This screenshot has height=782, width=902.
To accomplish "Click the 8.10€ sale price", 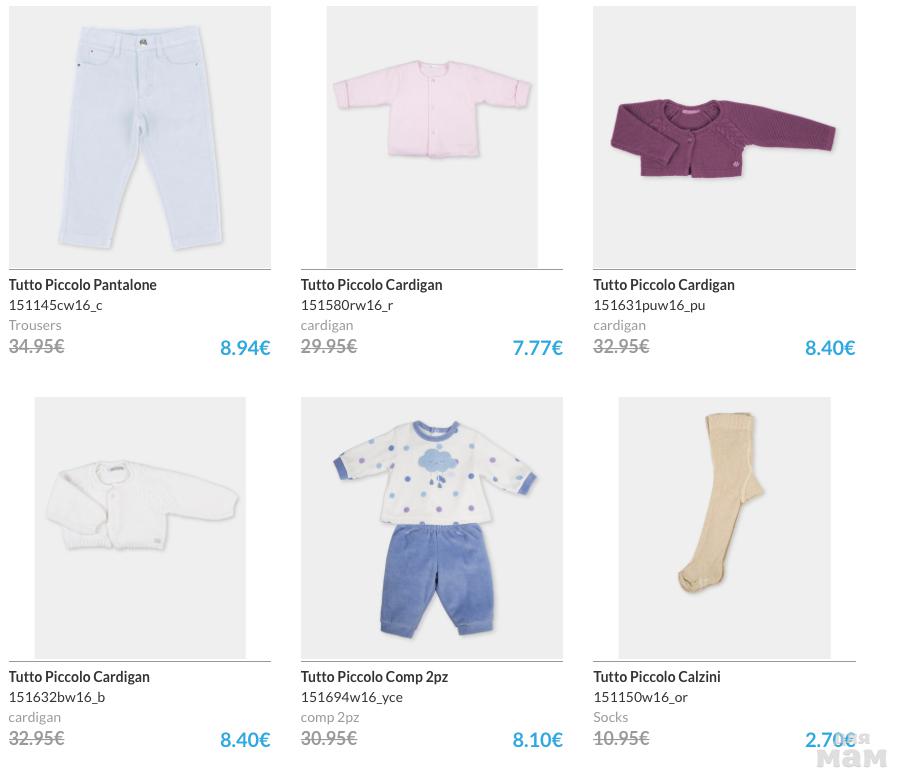I will click(x=537, y=740).
